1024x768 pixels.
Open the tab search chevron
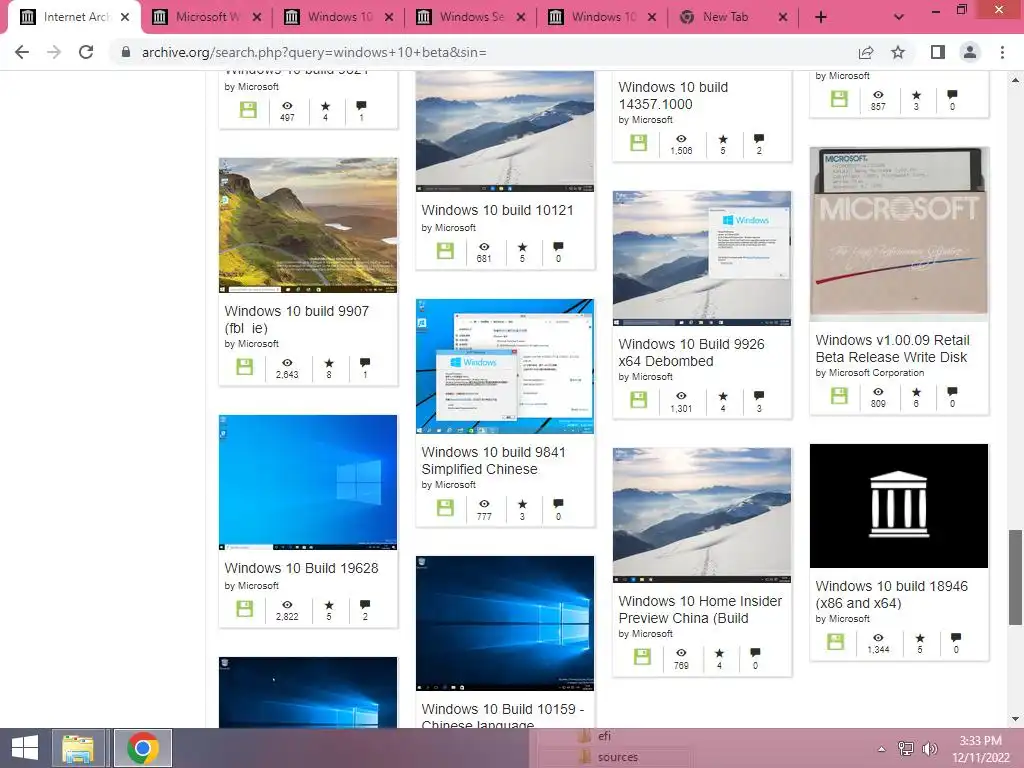tap(899, 17)
